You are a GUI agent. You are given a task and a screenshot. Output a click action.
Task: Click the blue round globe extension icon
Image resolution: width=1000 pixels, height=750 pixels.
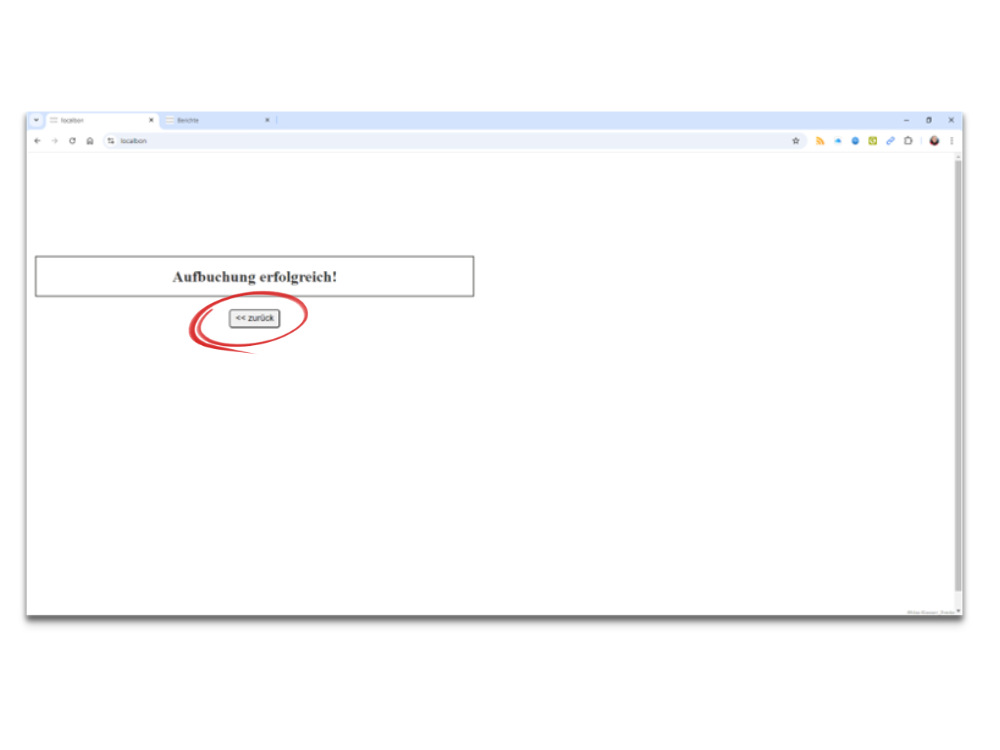coord(855,141)
